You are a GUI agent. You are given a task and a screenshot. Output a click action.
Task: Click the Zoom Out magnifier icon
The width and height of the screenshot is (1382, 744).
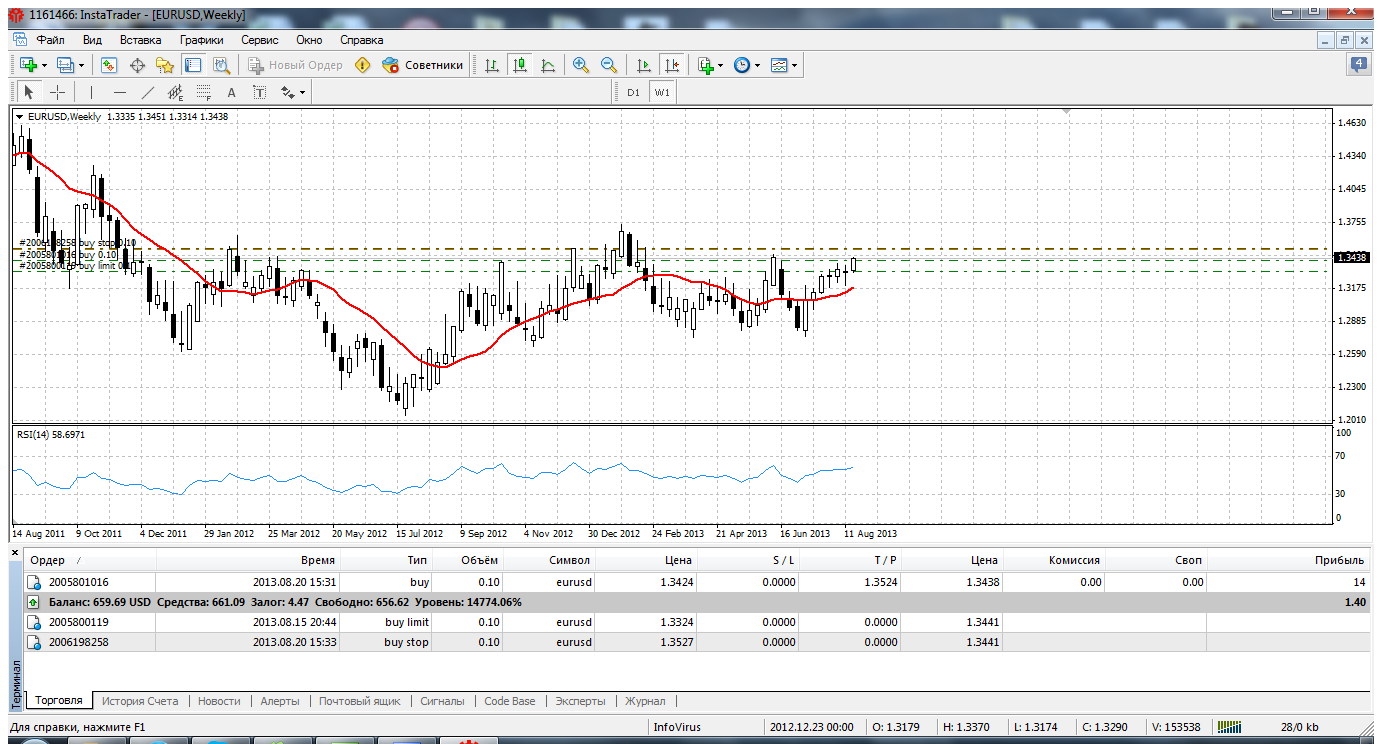[x=608, y=65]
